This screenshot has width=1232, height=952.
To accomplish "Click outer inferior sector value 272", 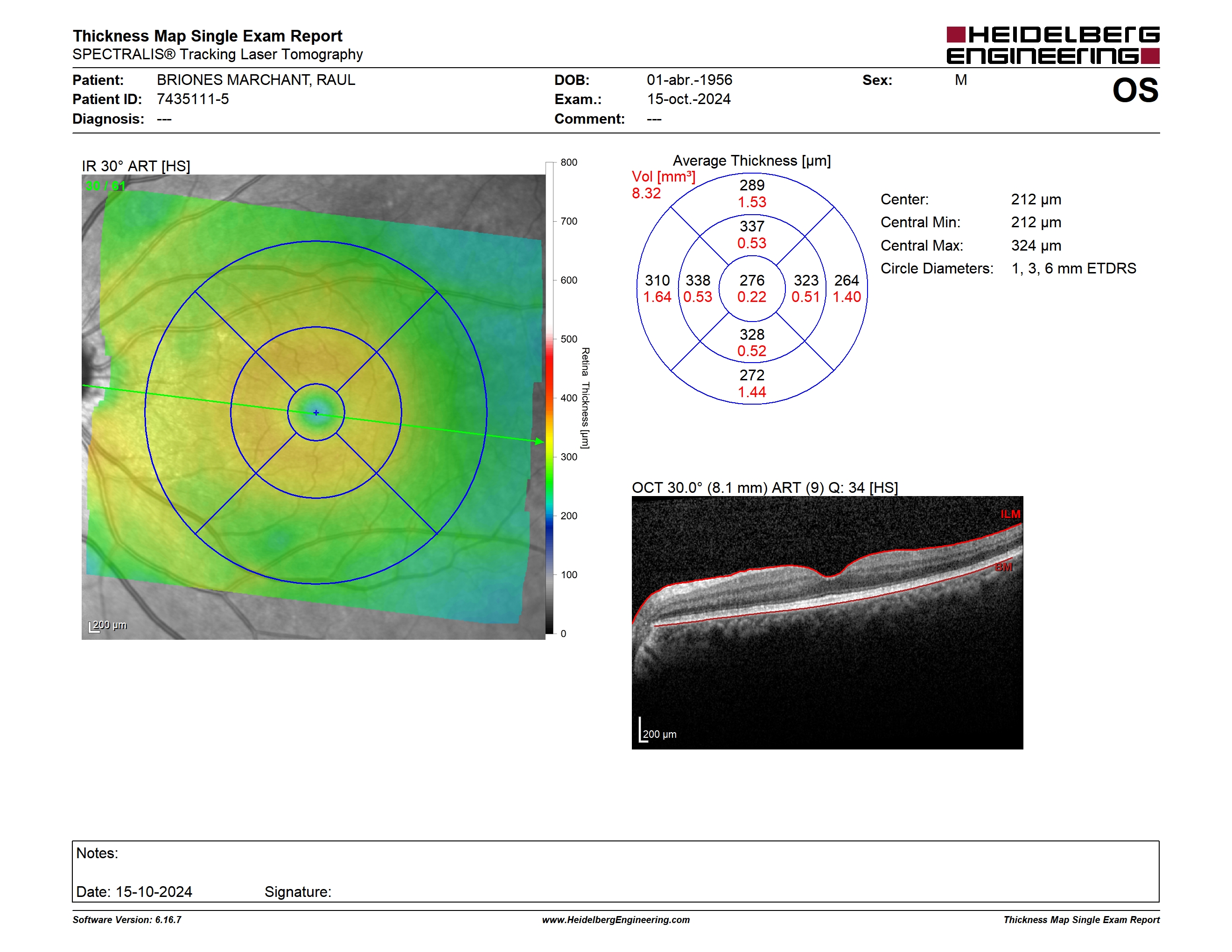I will [x=752, y=375].
